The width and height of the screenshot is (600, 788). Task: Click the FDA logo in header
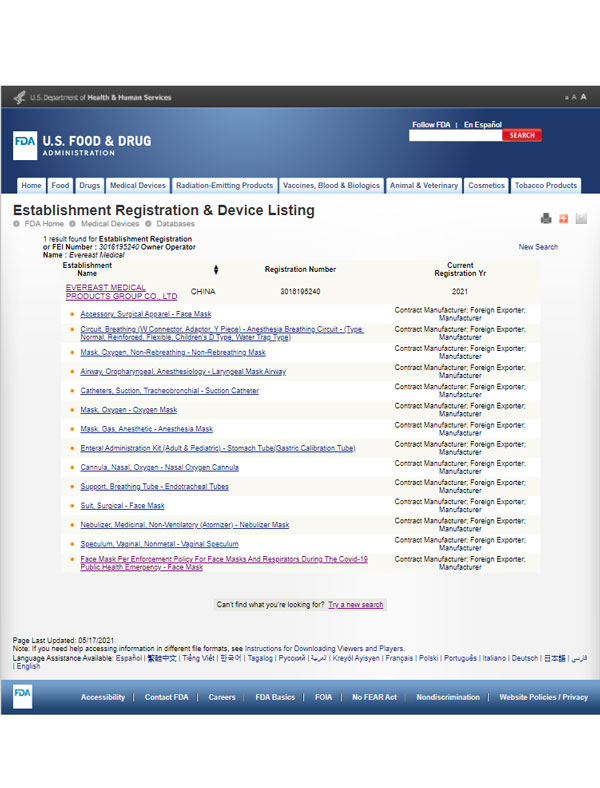pyautogui.click(x=25, y=146)
